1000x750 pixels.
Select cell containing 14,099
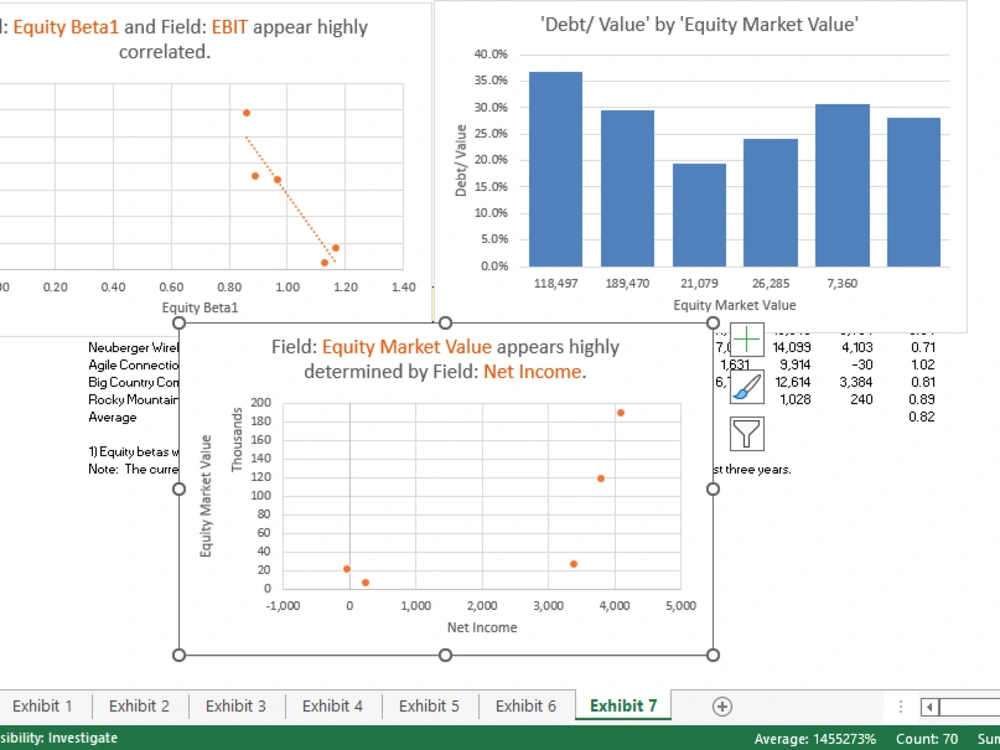[x=791, y=348]
